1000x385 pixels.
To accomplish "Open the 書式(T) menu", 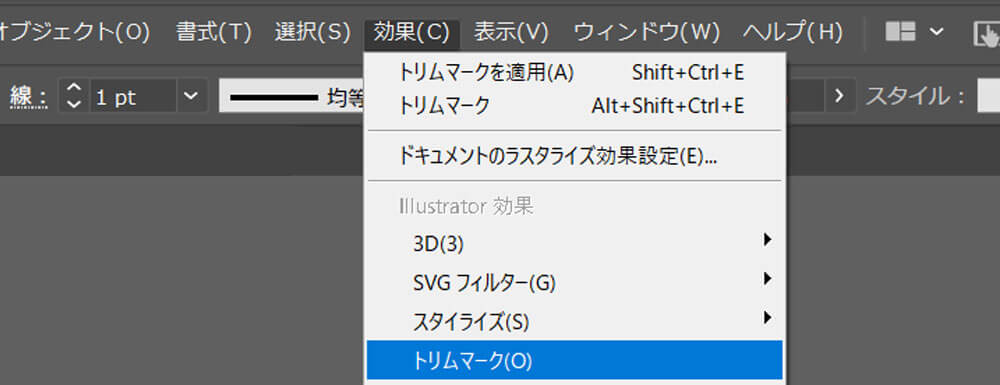I will 214,32.
